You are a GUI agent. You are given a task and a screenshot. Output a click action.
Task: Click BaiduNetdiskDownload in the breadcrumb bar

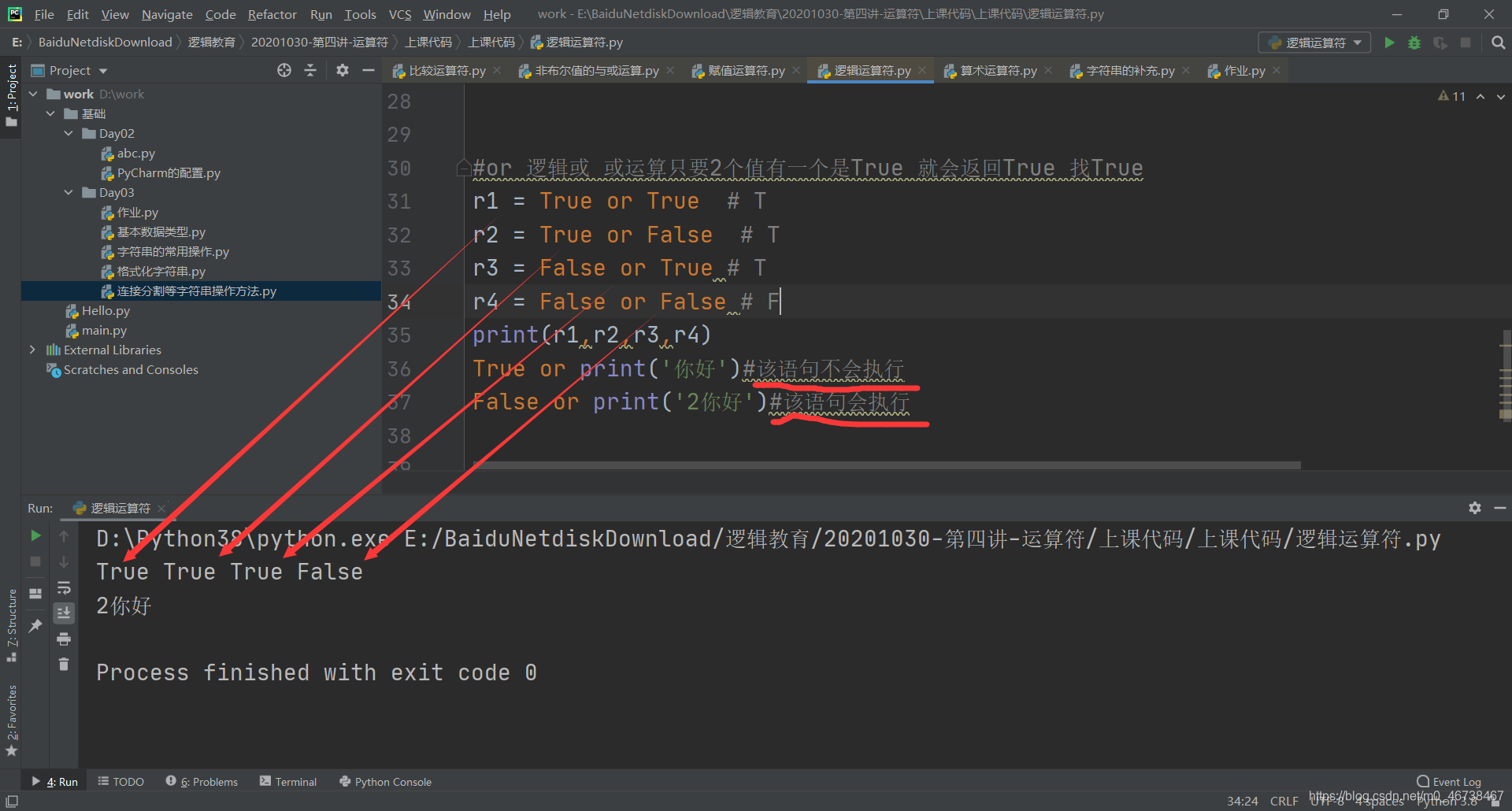pos(105,43)
